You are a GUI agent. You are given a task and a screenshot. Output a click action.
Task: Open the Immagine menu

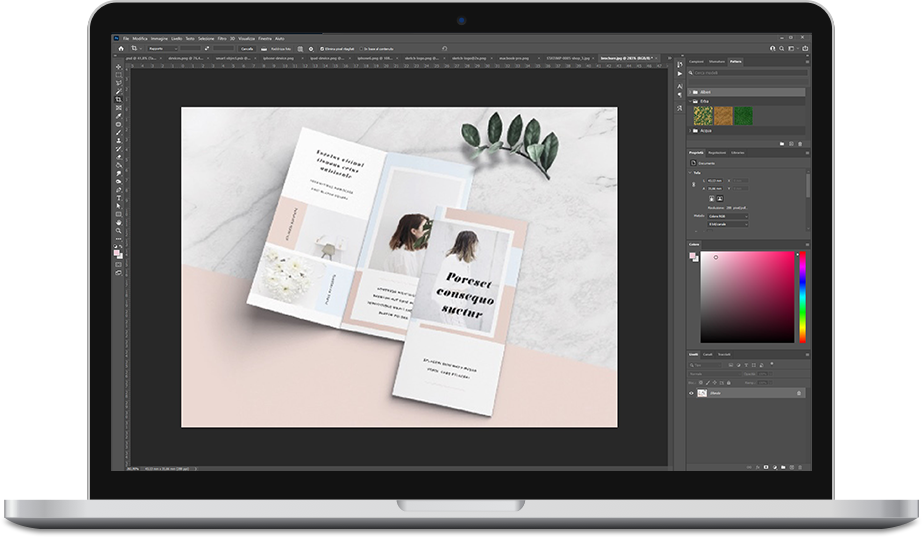(159, 38)
